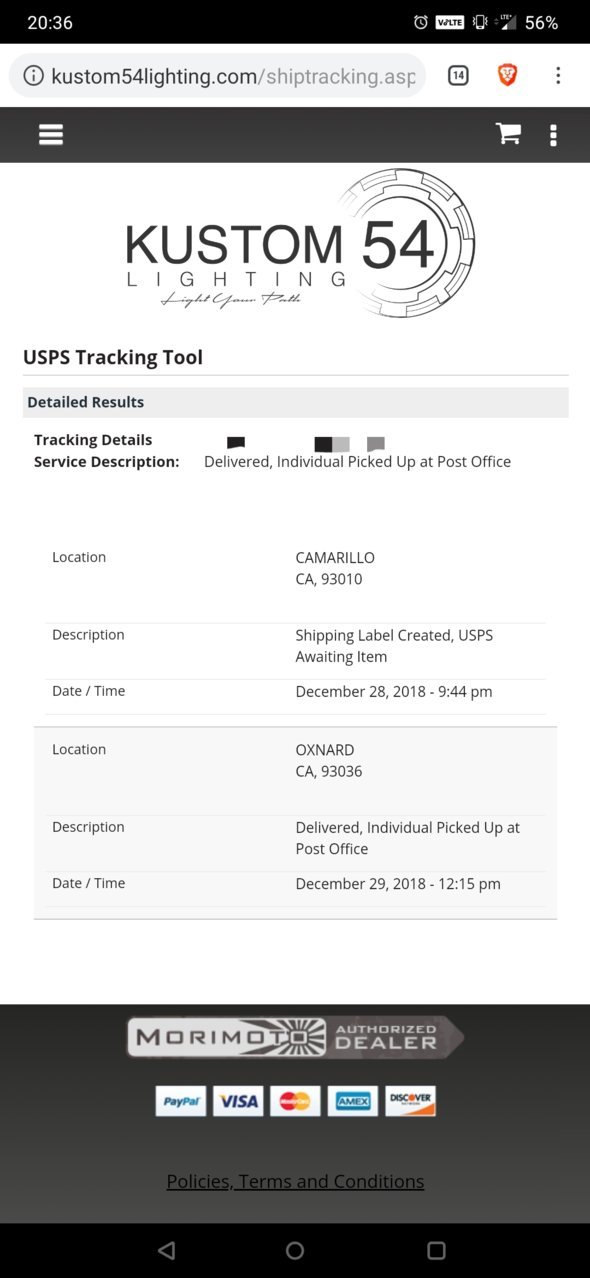The height and width of the screenshot is (1278, 590).
Task: Open the shopping cart
Action: point(508,134)
